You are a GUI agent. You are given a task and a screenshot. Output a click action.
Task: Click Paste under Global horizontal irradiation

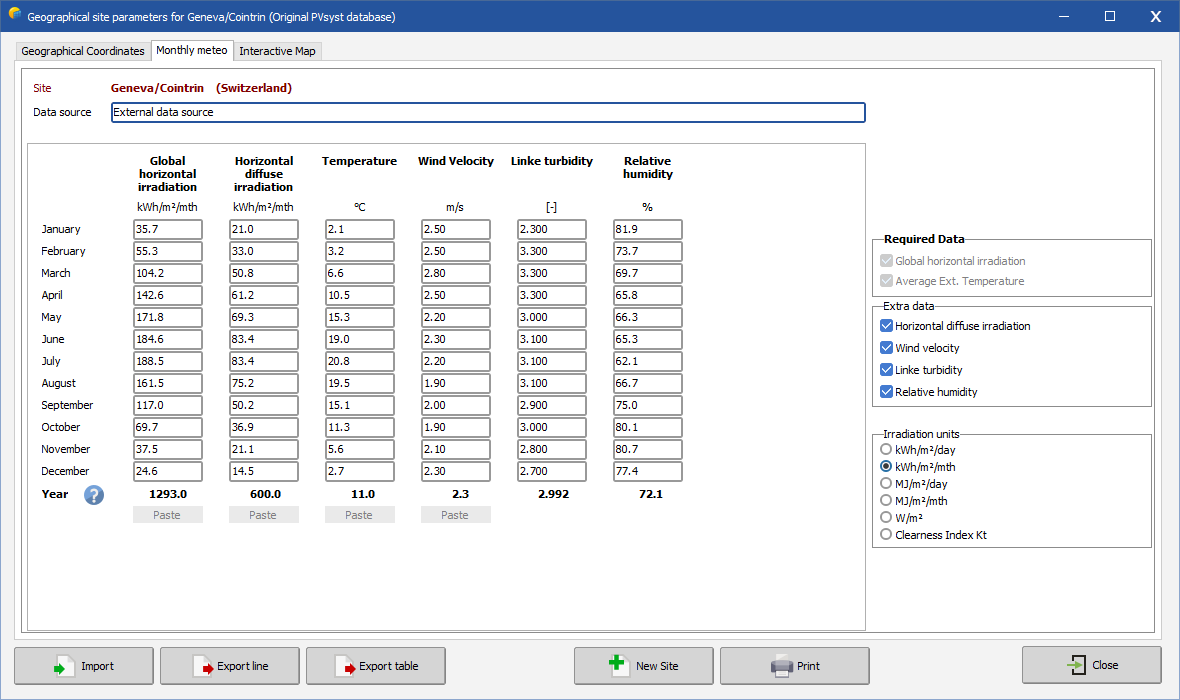[167, 515]
